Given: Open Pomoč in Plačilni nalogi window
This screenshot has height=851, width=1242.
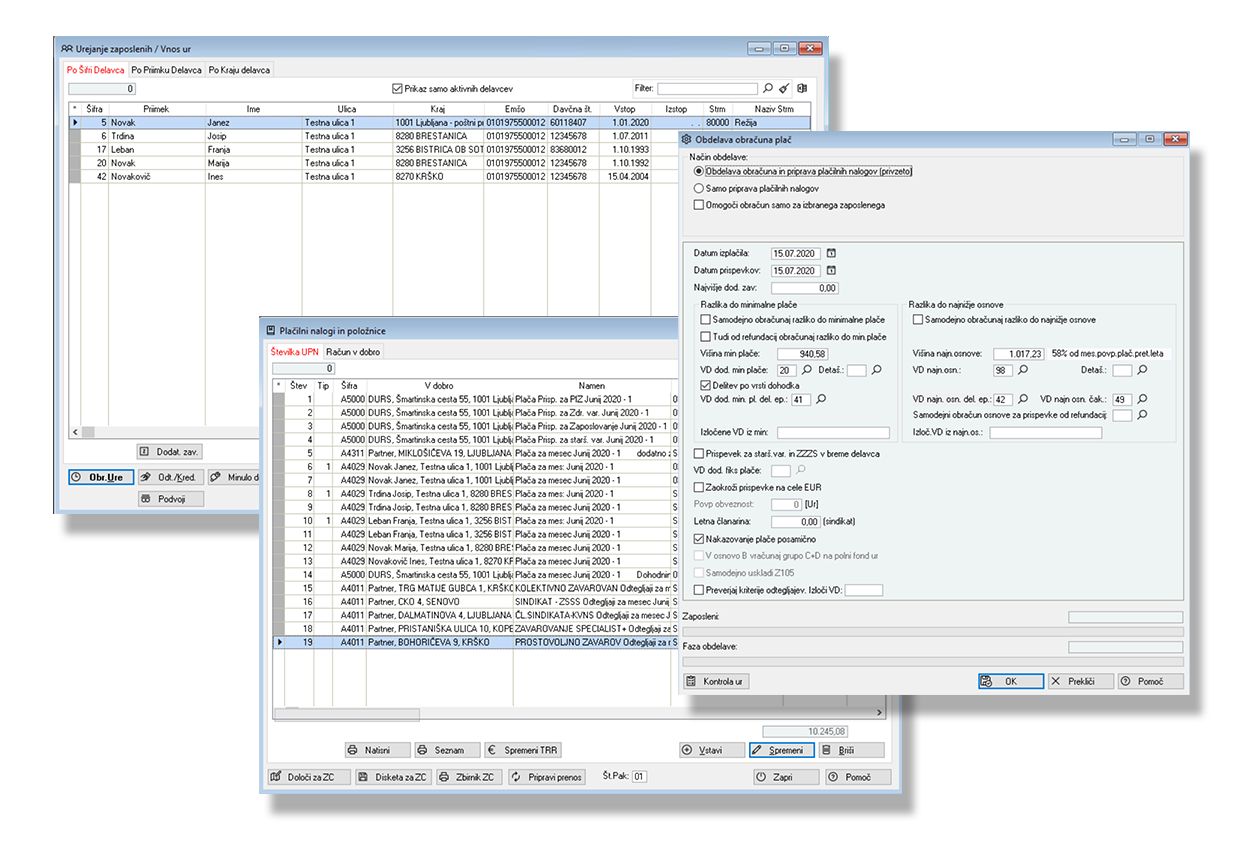Looking at the screenshot, I should 858,777.
